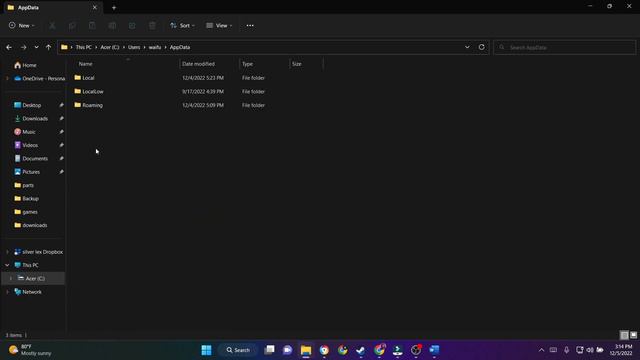Select the LocalLow folder
Viewport: 640px width, 360px height.
[93, 91]
